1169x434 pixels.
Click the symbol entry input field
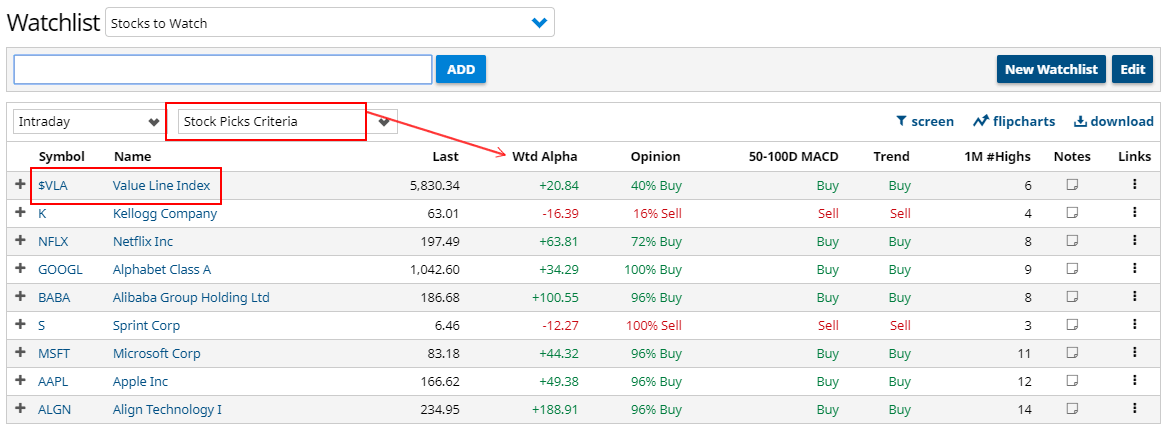click(x=222, y=69)
